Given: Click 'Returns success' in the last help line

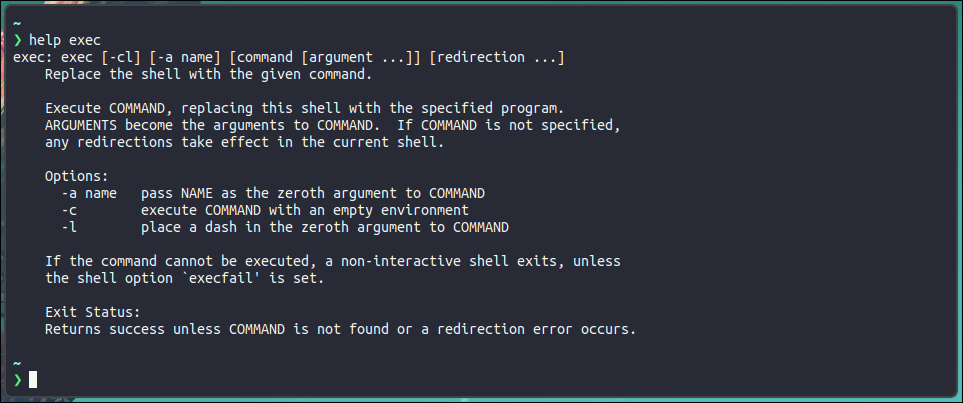Looking at the screenshot, I should click(105, 328).
